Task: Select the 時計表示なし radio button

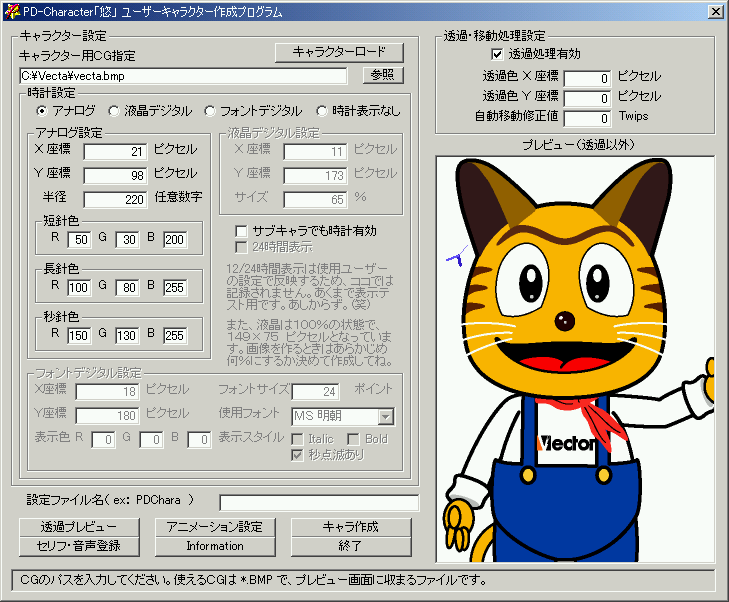Action: point(321,111)
